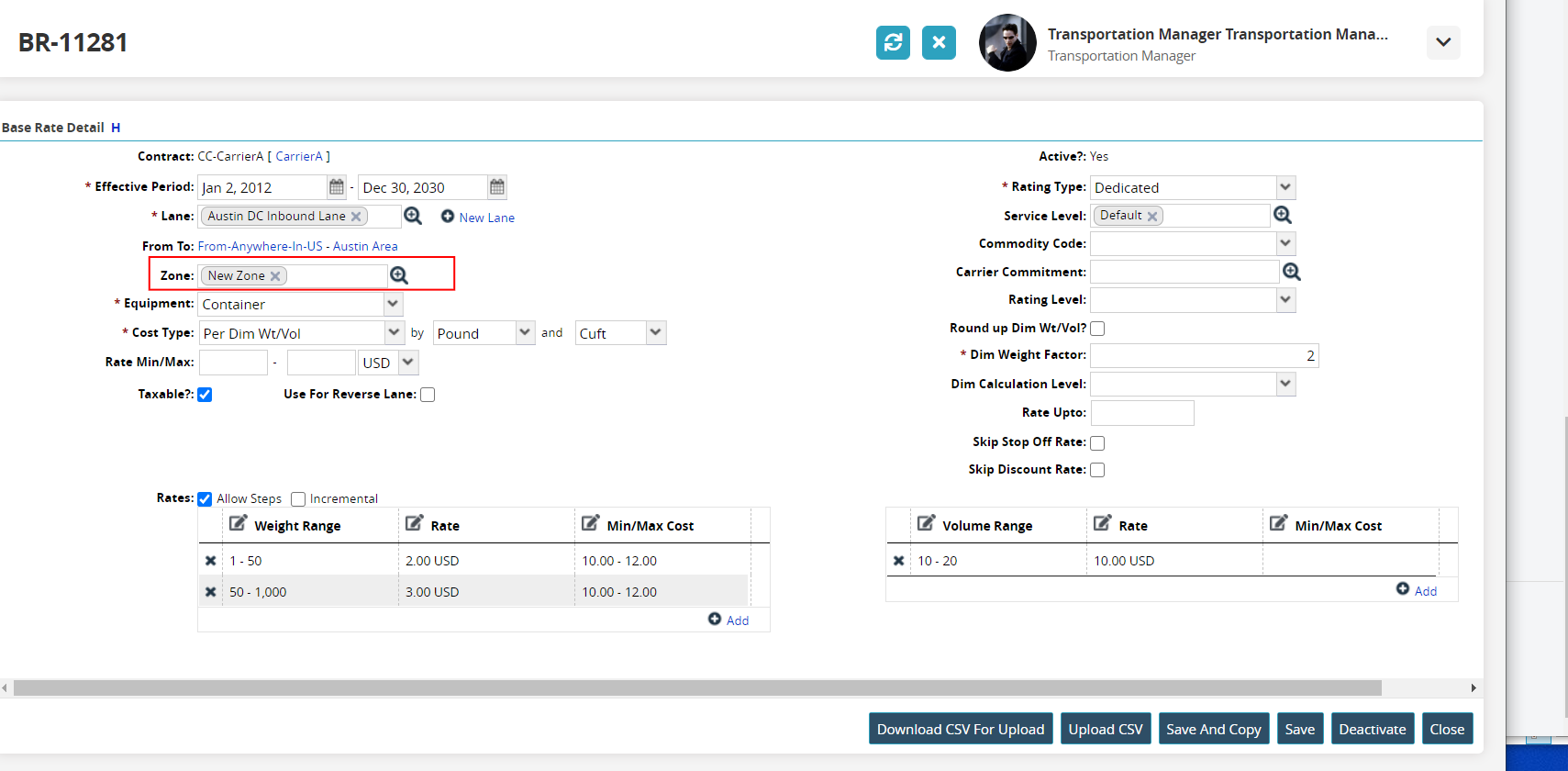The image size is (1568, 771).
Task: Open the CarrierA contract link
Action: [299, 157]
